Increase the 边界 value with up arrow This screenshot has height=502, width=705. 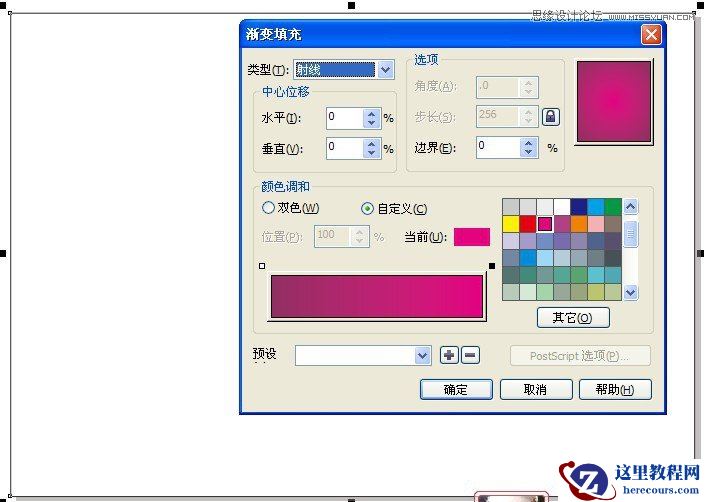point(528,143)
